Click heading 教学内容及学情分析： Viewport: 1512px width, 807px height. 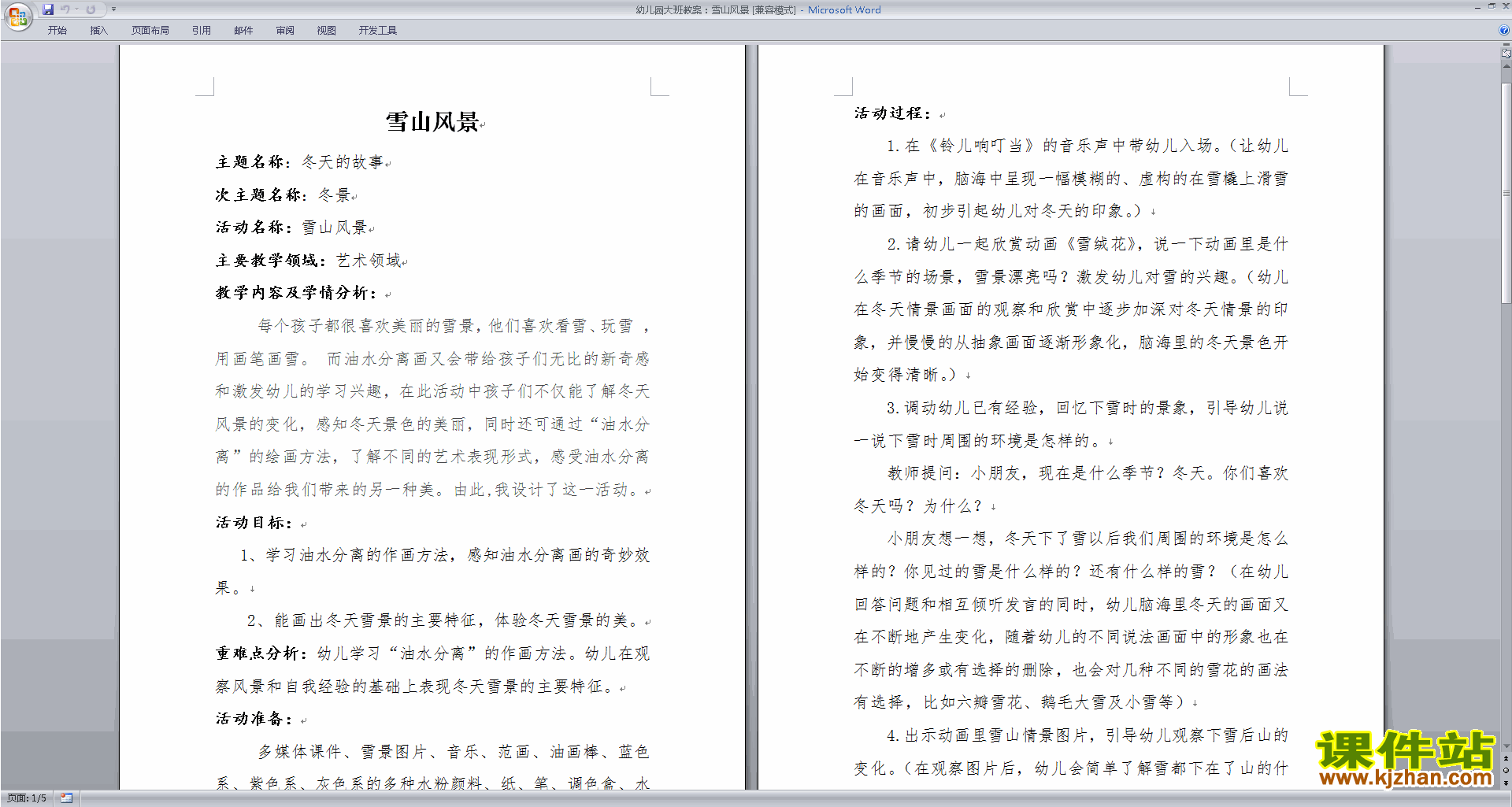[x=296, y=293]
